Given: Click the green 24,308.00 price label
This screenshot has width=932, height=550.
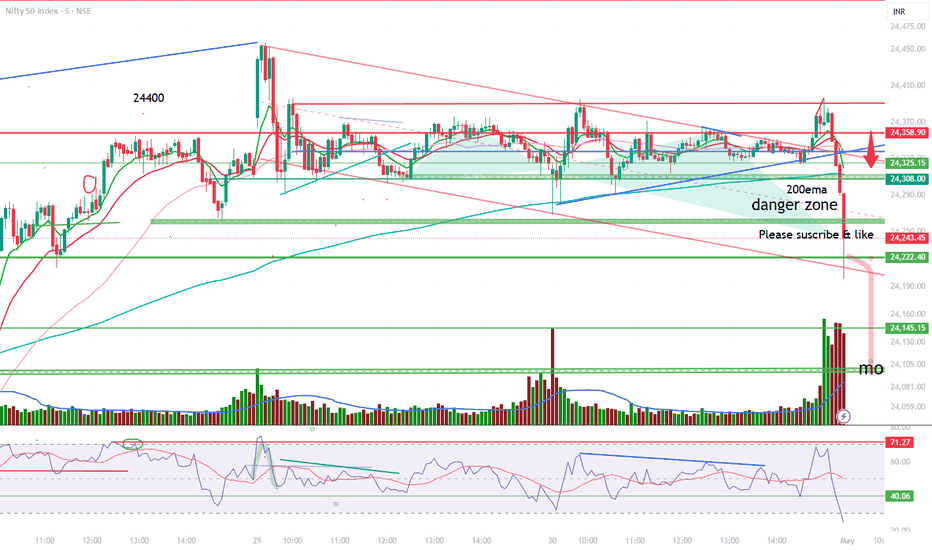Looking at the screenshot, I should point(907,178).
